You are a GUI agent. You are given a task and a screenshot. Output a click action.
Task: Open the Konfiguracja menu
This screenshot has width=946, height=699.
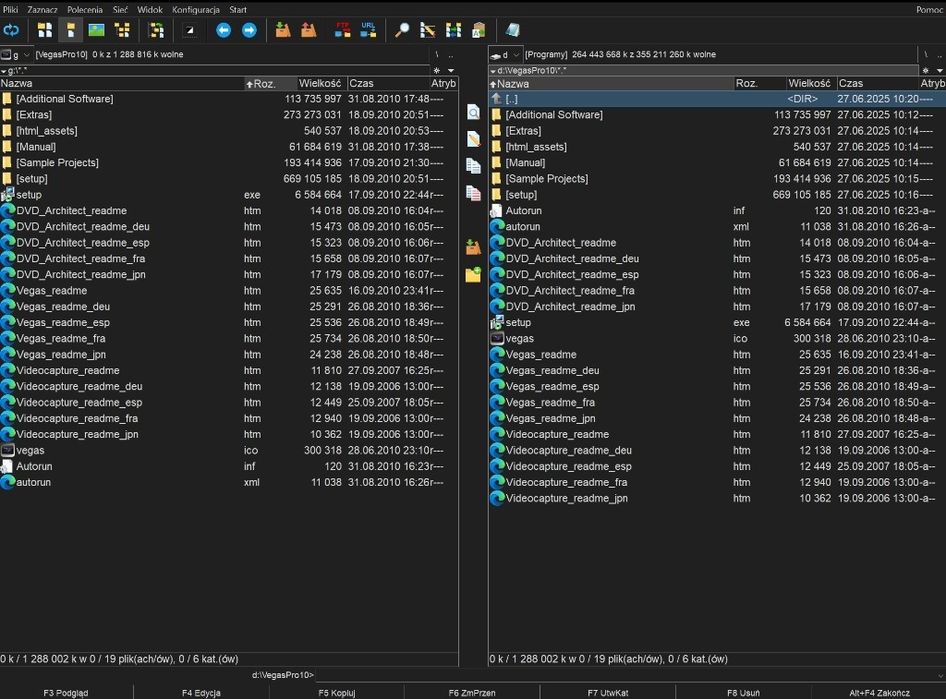[195, 10]
